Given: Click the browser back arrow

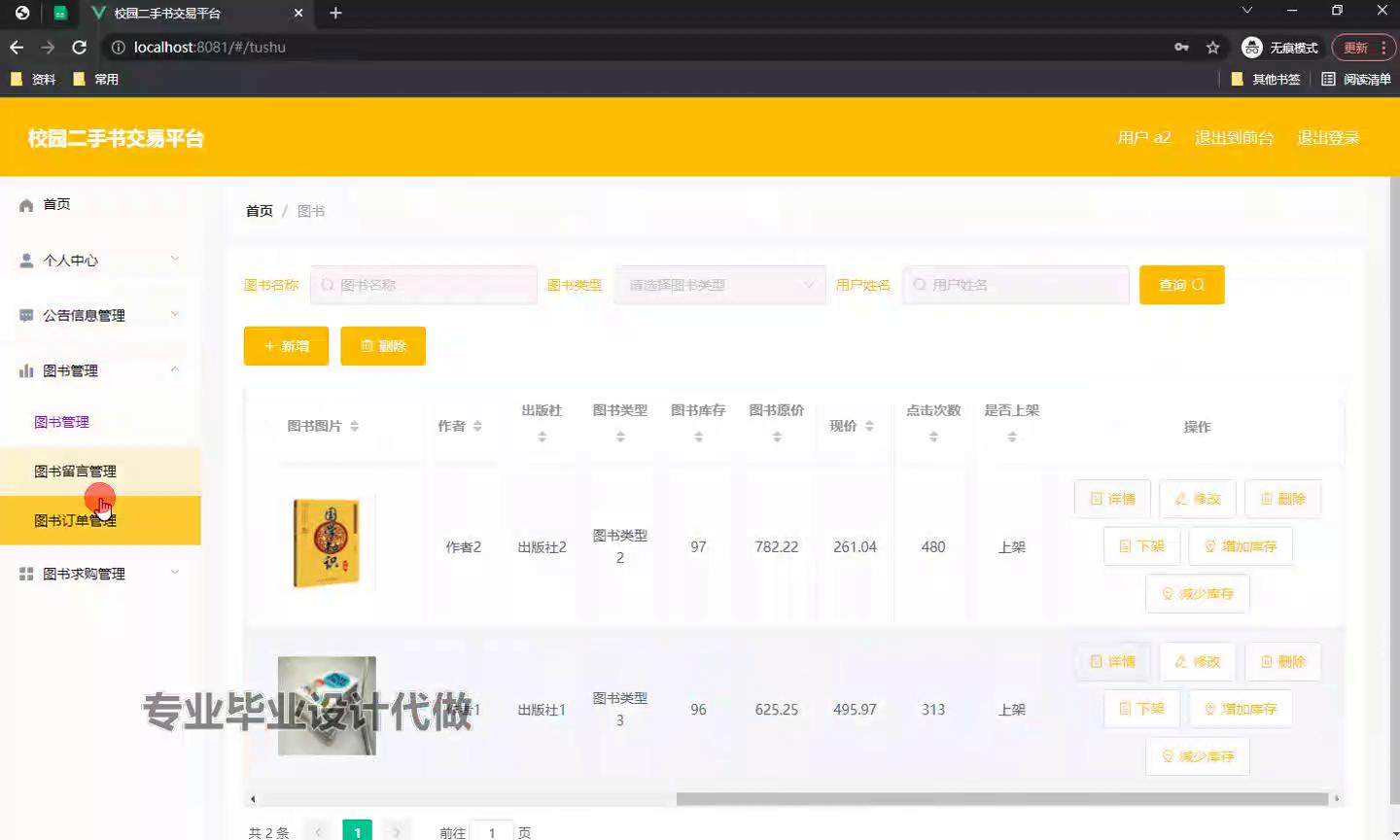Looking at the screenshot, I should pos(17,48).
